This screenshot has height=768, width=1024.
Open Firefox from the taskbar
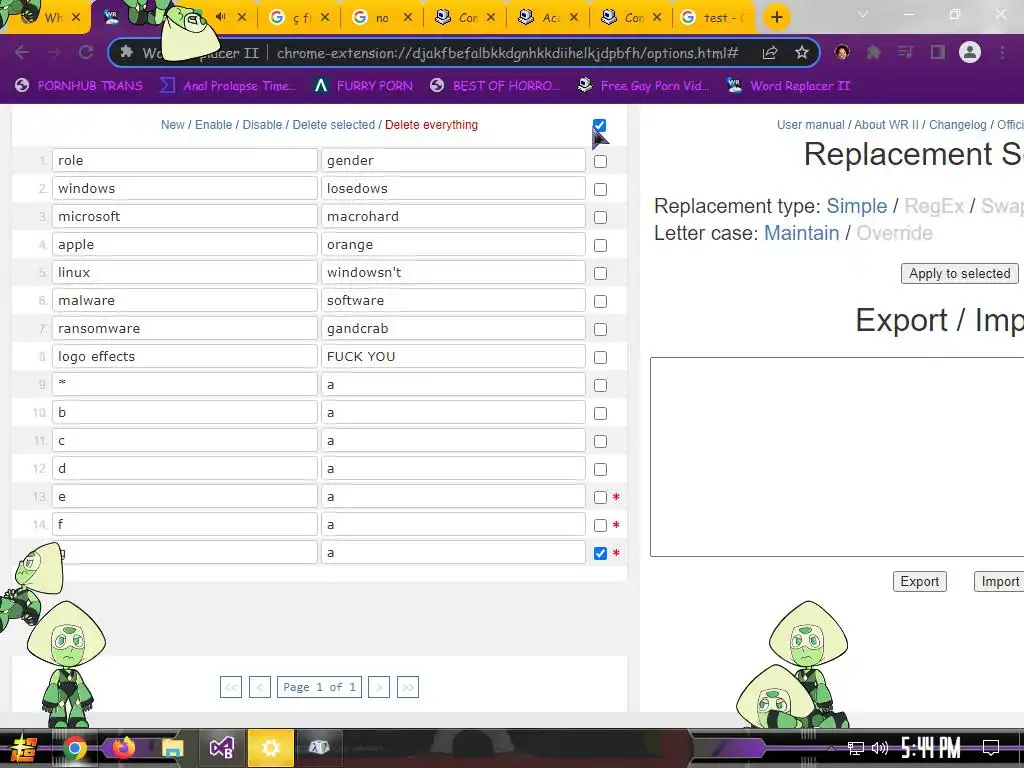point(123,748)
